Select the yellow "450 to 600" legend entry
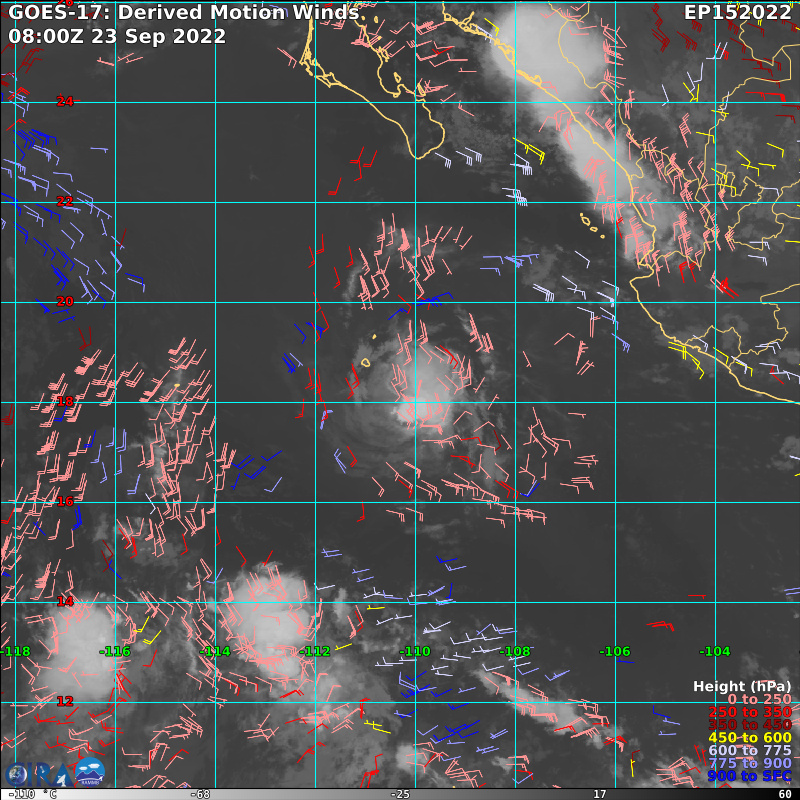The height and width of the screenshot is (800, 800). [750, 737]
